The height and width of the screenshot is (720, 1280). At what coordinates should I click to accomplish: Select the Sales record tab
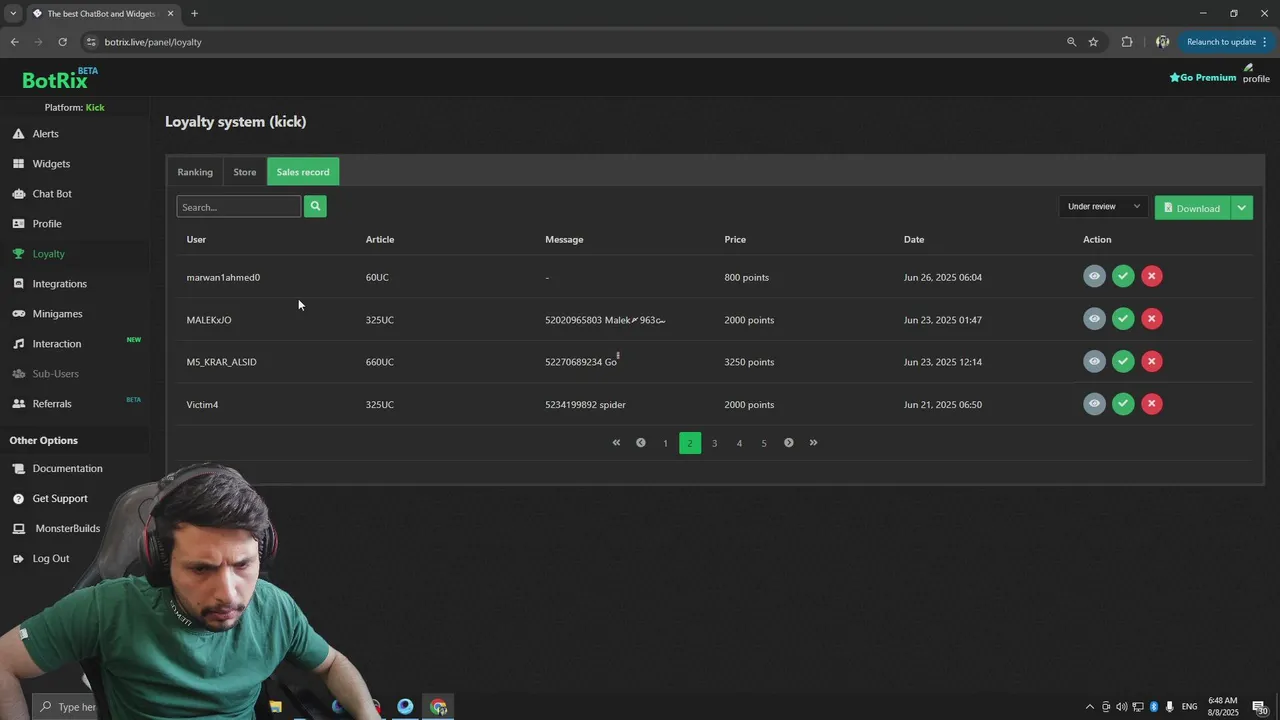[303, 172]
